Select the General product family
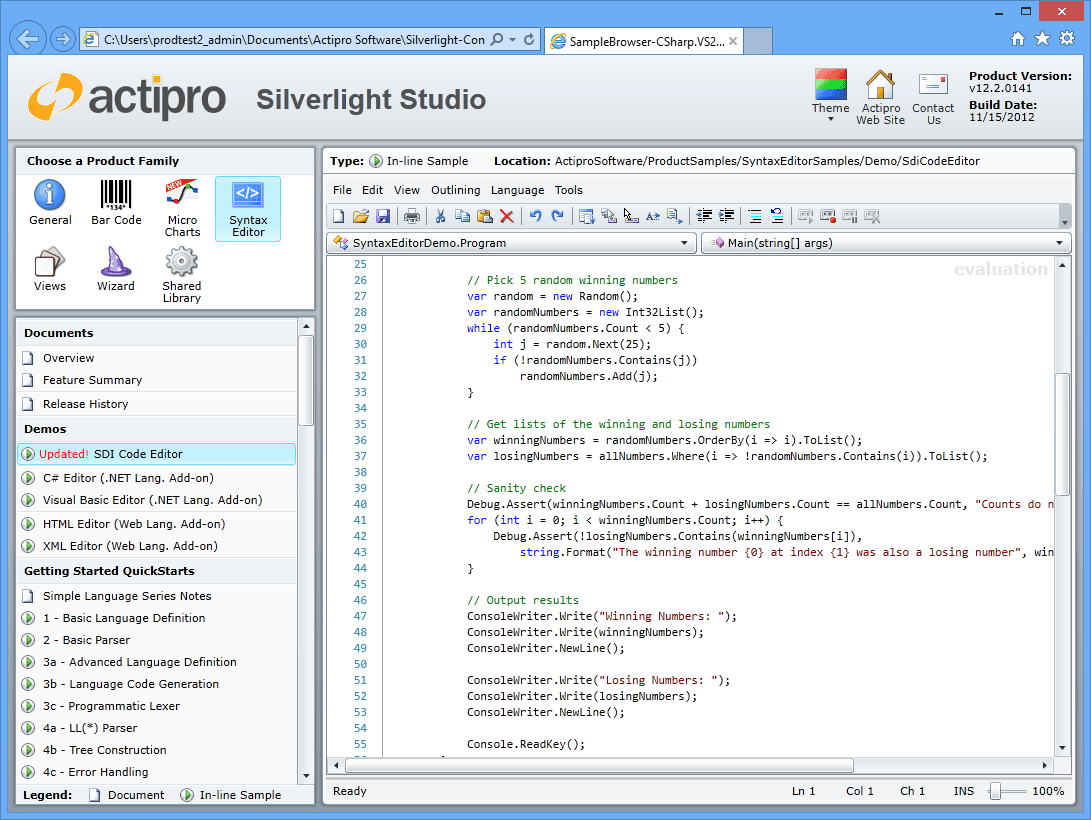This screenshot has width=1091, height=820. [x=50, y=203]
